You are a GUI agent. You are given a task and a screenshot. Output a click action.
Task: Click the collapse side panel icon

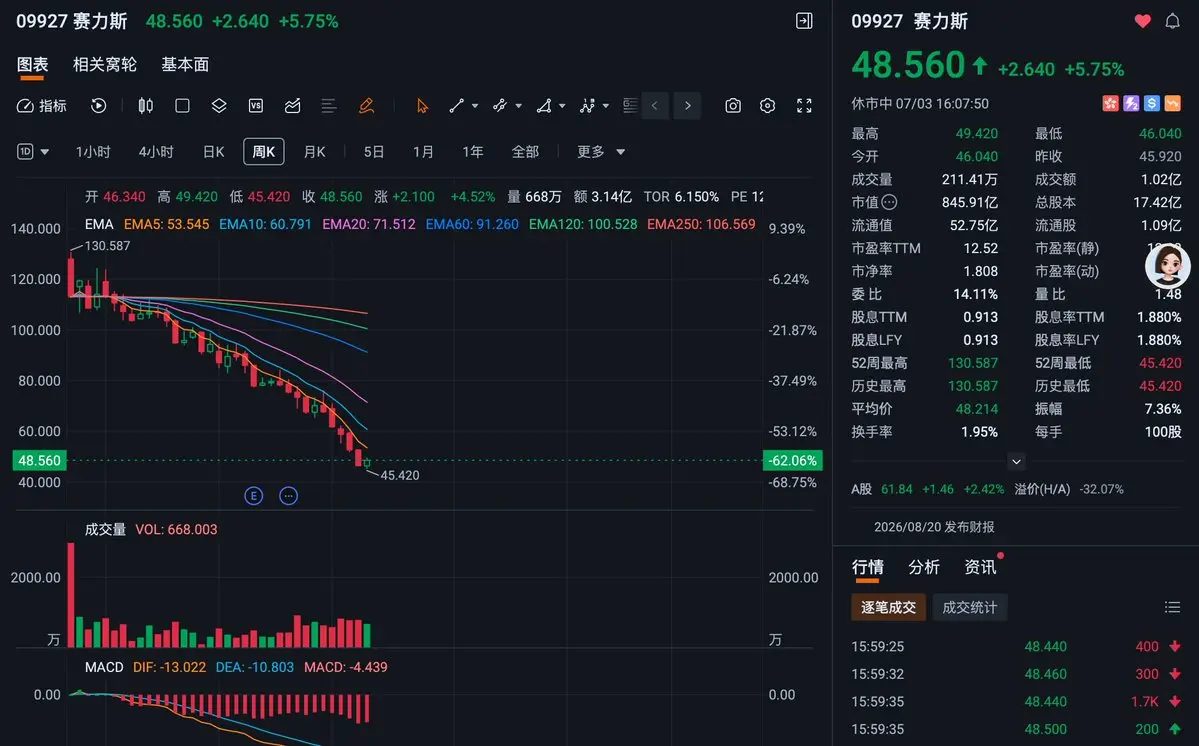pos(804,21)
